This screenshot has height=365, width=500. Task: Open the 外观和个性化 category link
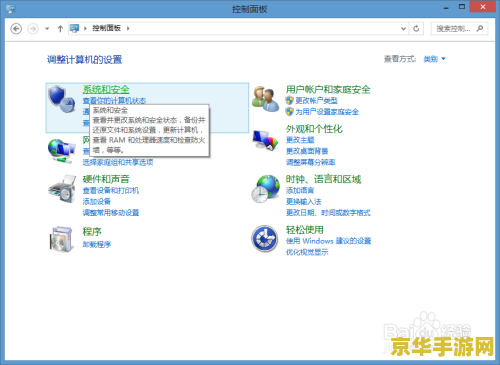[314, 129]
